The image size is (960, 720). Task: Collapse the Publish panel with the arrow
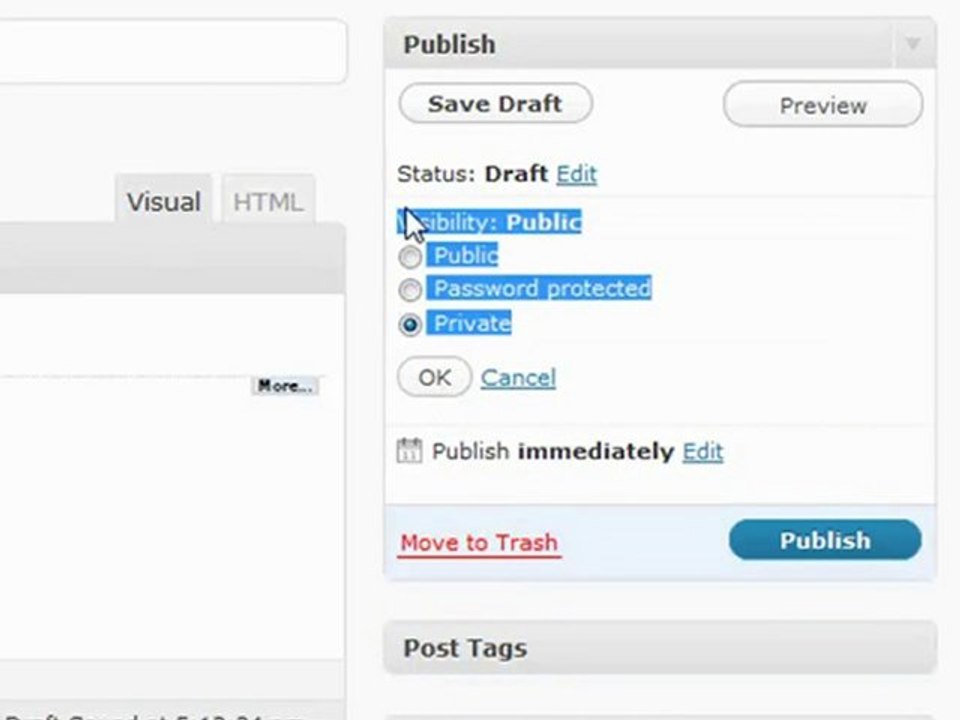(913, 44)
